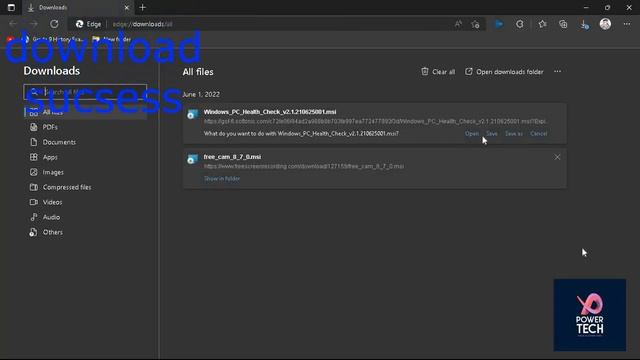This screenshot has width=640, height=360.
Task: Click the Audio music note icon
Action: click(x=33, y=217)
